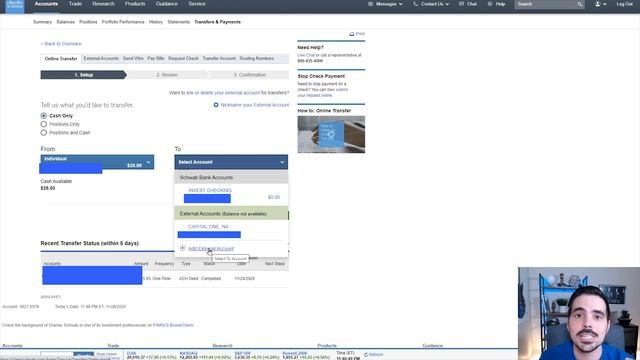
Task: Open the Service top menu
Action: coord(197,4)
